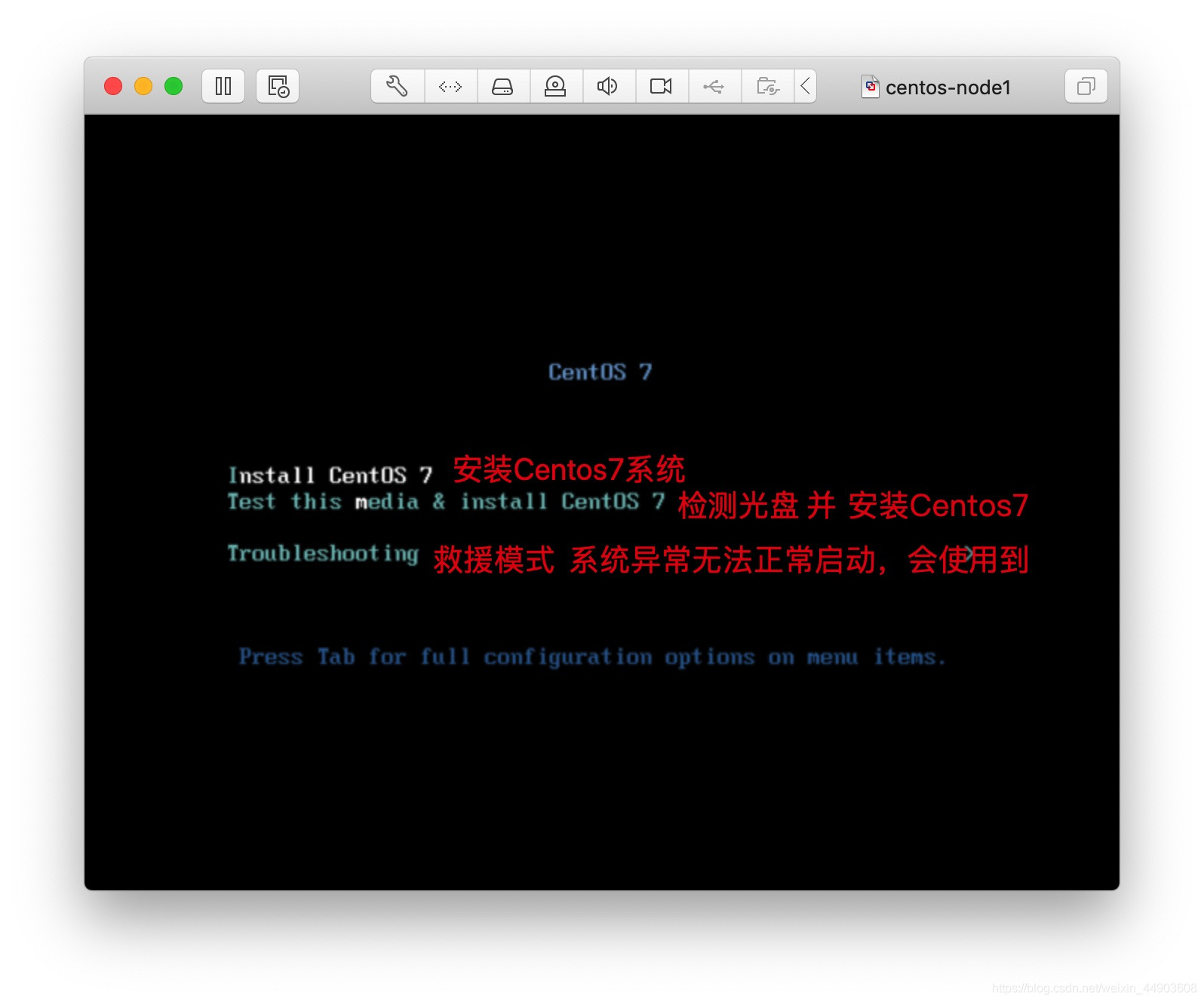Click the centos-node1 window title
This screenshot has width=1204, height=1002.
(x=948, y=88)
